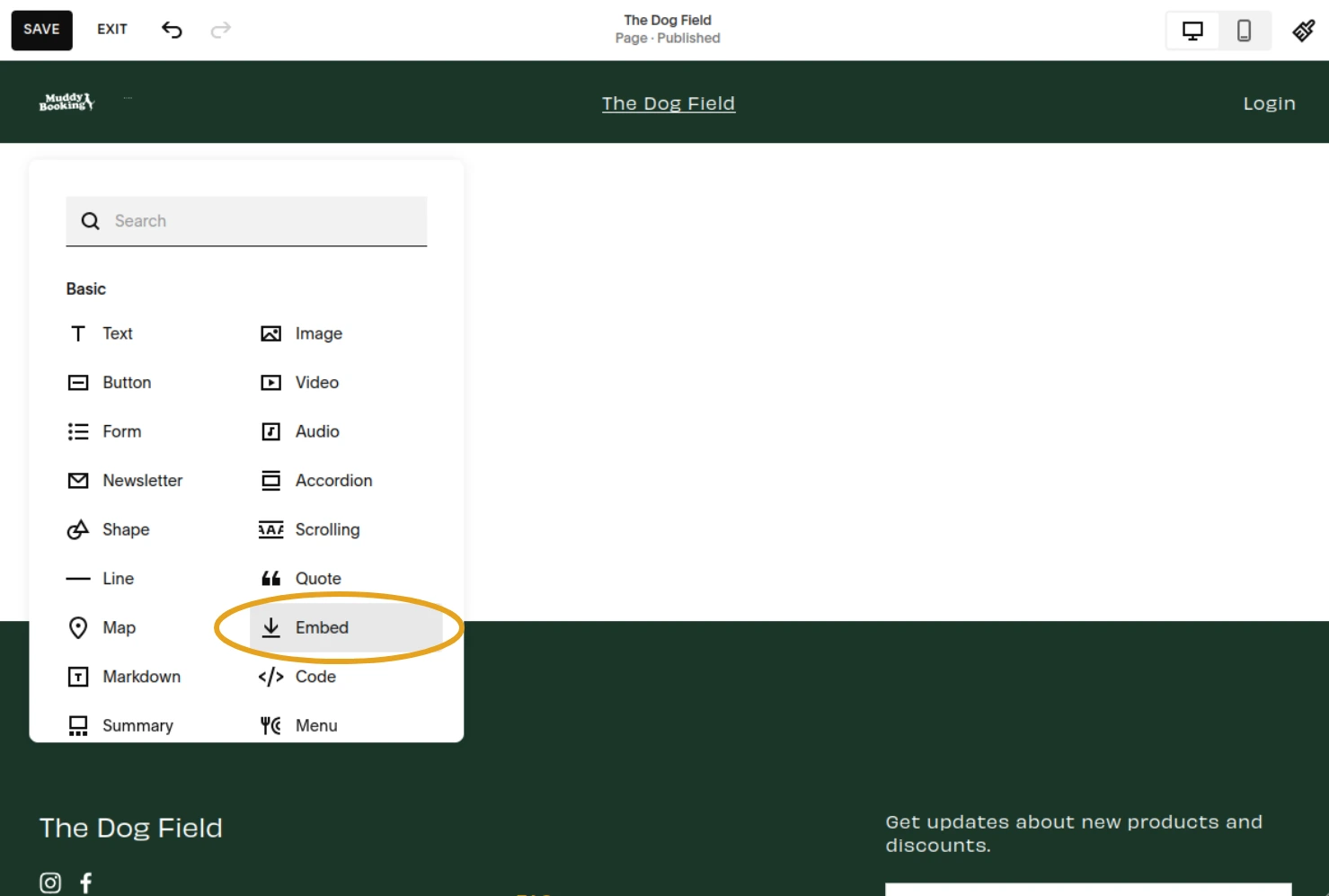Screen dimensions: 1329x896
Task: Switch to desktop preview mode
Action: (1192, 30)
